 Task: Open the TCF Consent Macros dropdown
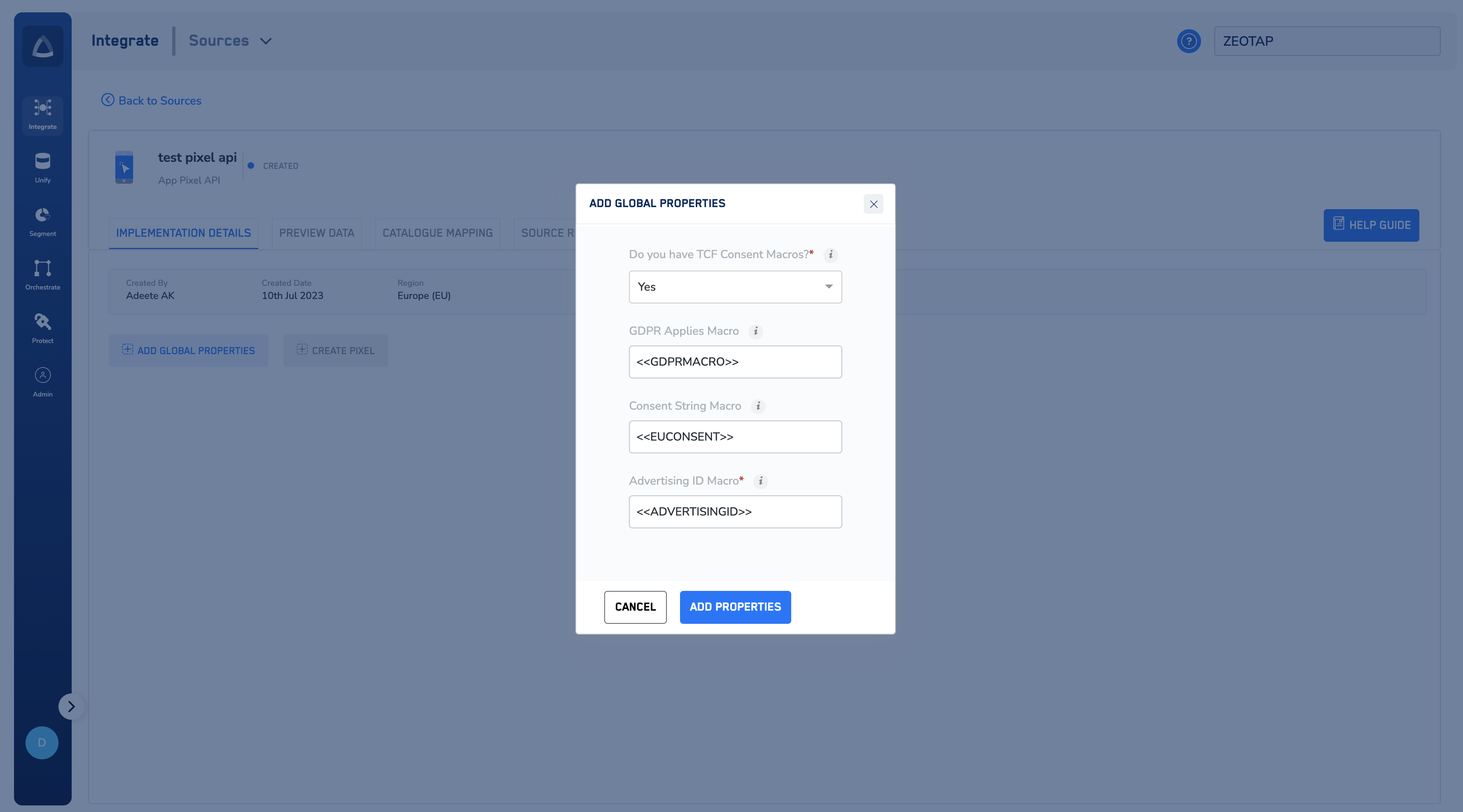735,287
